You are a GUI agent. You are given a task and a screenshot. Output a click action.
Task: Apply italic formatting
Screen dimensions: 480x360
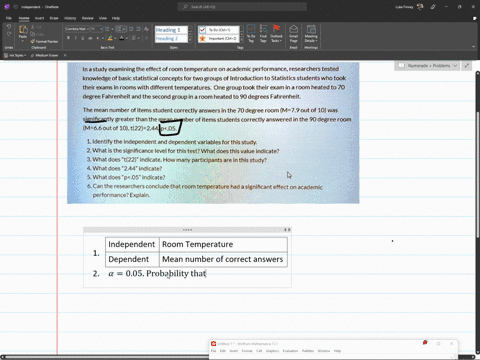click(x=76, y=38)
